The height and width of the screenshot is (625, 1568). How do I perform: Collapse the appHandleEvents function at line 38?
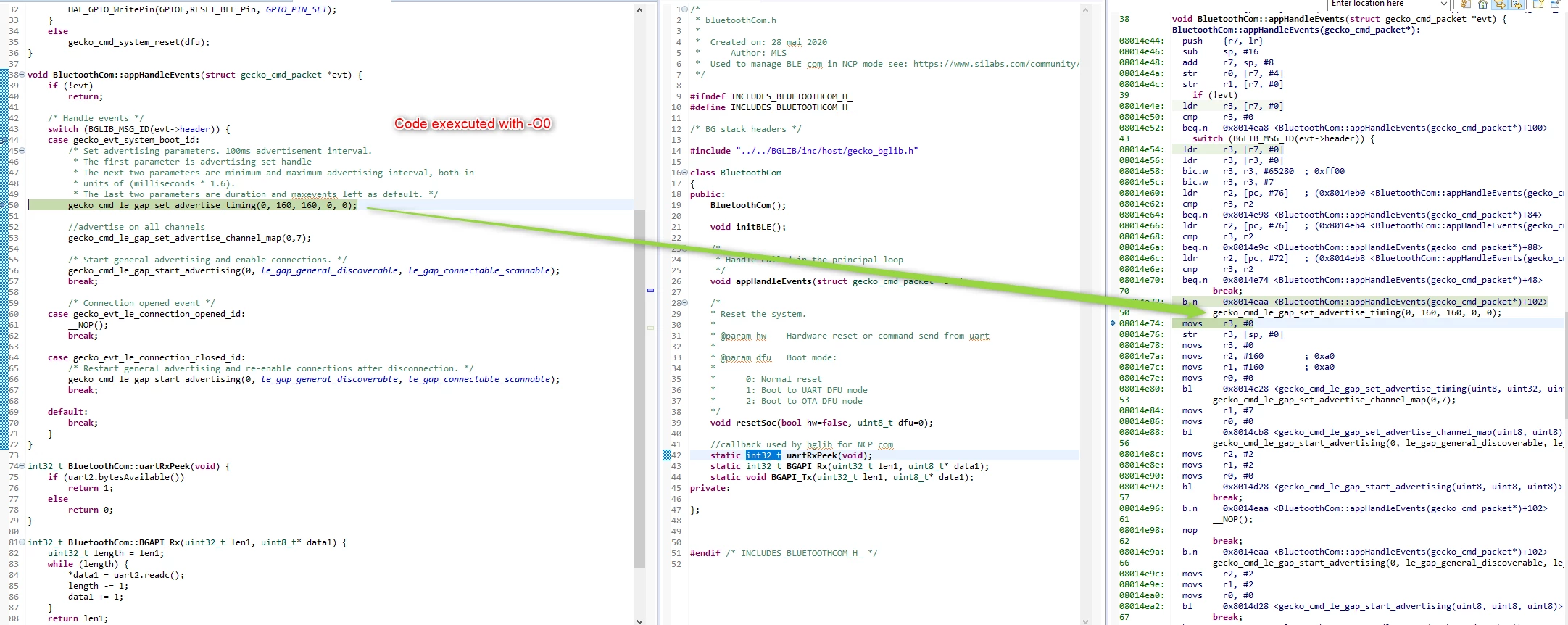pos(22,75)
